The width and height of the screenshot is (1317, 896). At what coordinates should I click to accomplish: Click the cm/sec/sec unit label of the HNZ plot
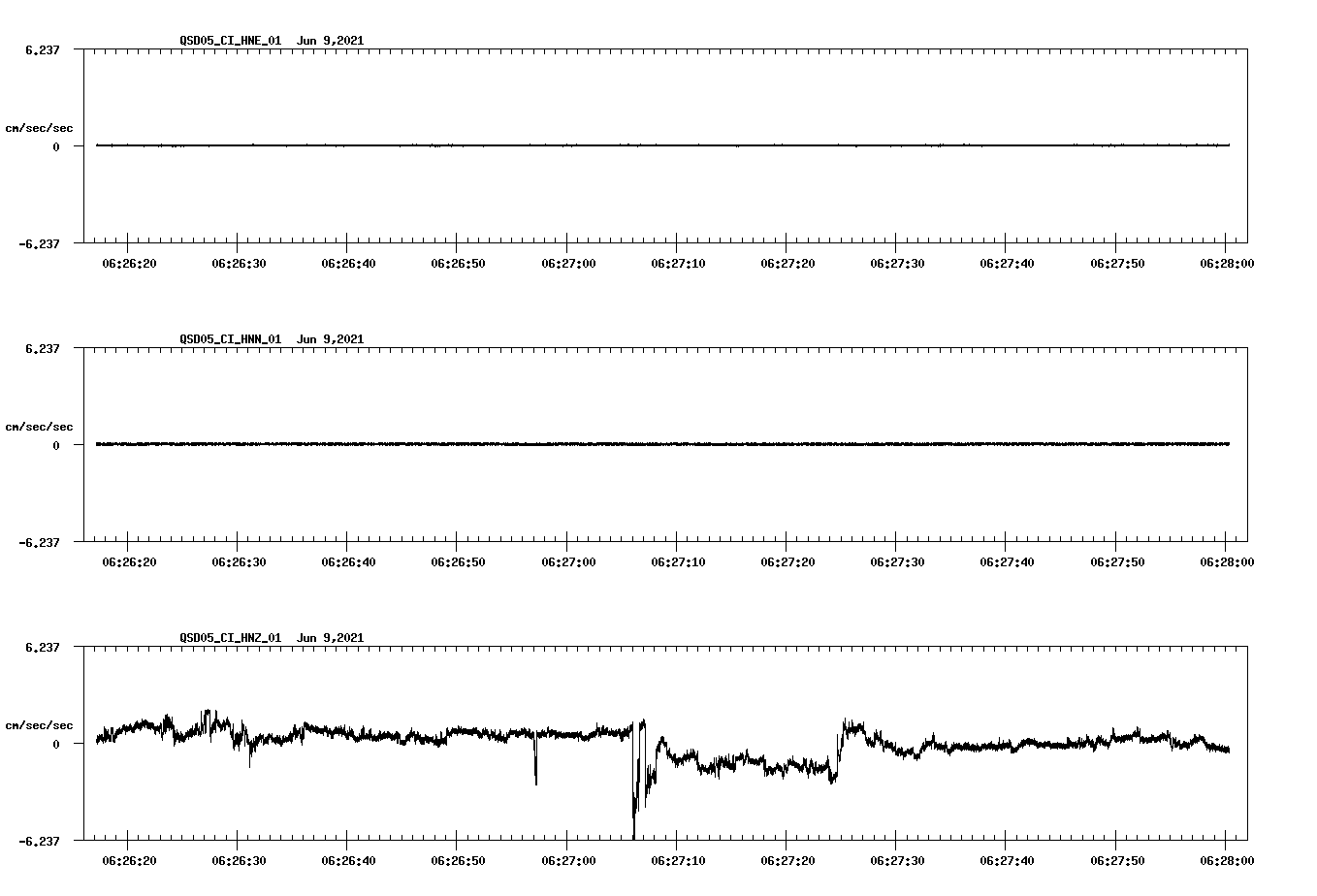[x=39, y=725]
